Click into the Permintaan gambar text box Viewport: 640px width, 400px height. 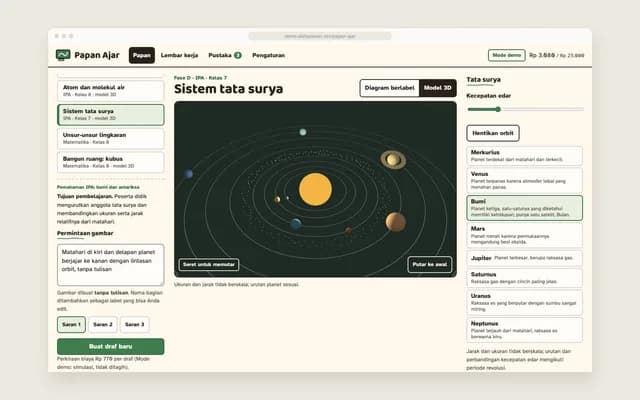click(111, 265)
